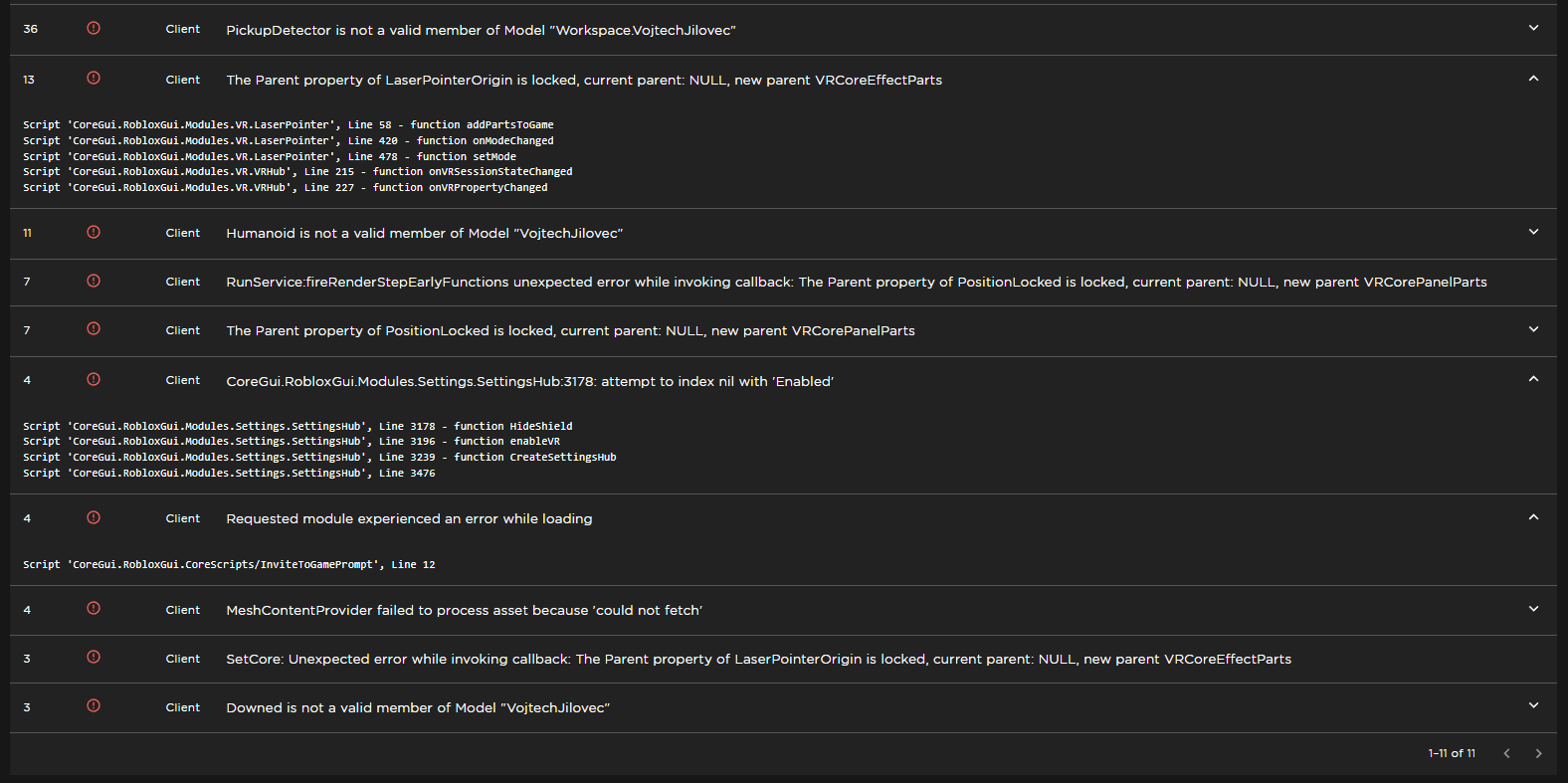Collapse the InviteToGamePrompt error details
This screenshot has height=783, width=1568.
click(1533, 516)
